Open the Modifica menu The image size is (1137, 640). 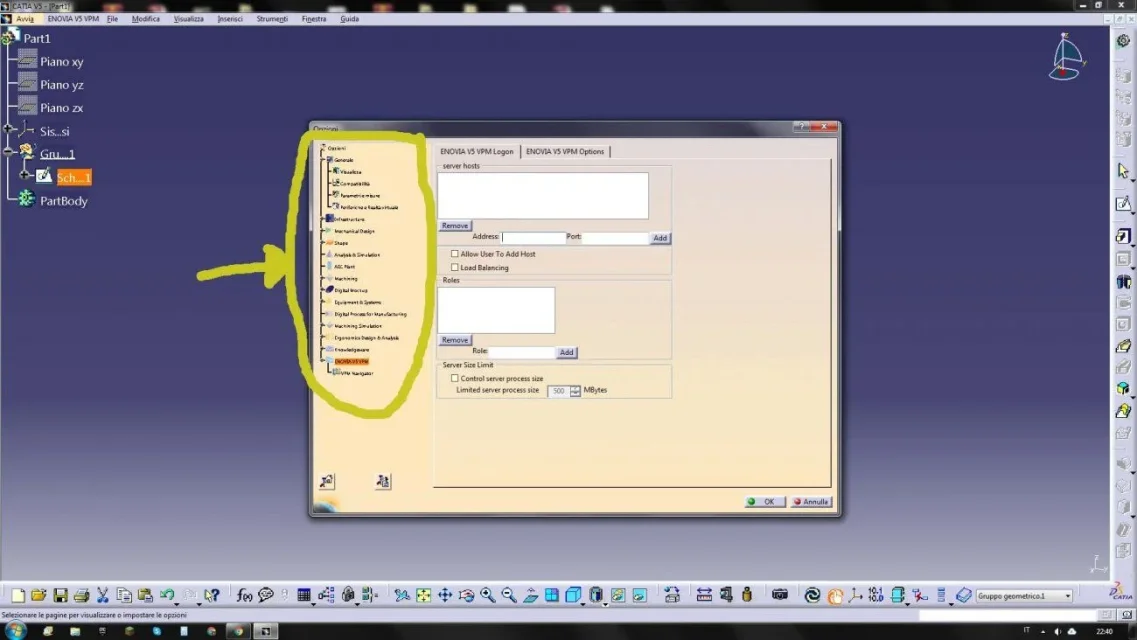click(146, 19)
